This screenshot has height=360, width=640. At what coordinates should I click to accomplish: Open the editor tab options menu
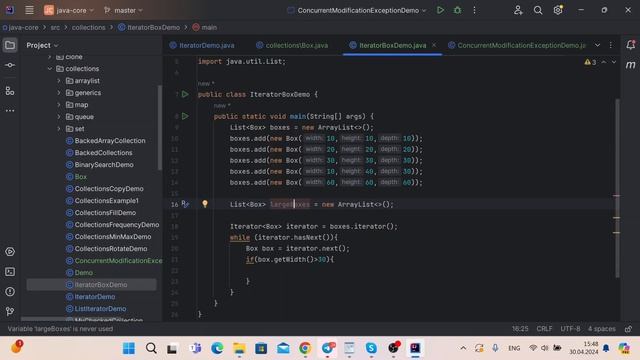point(611,45)
